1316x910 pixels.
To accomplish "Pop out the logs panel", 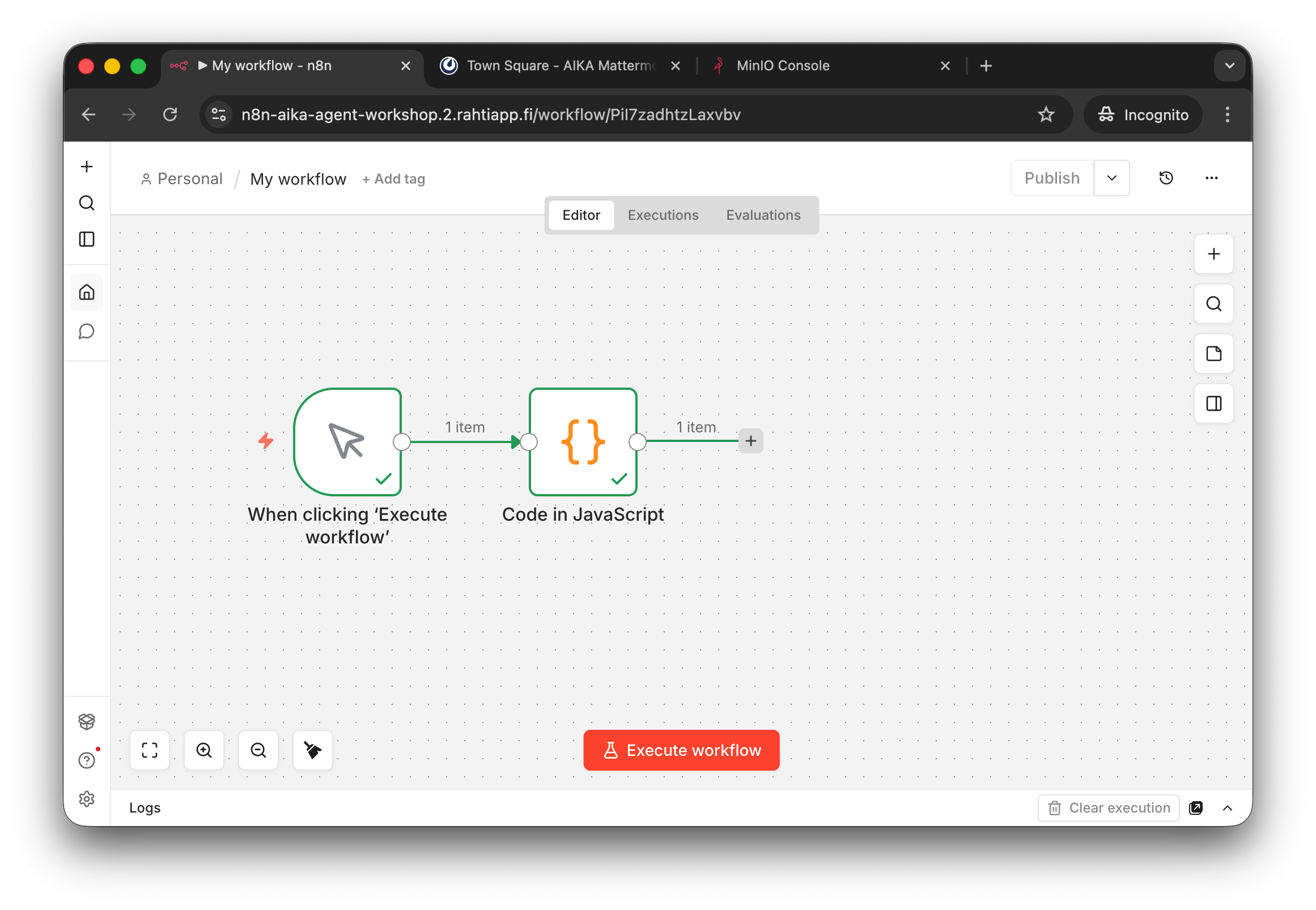I will pyautogui.click(x=1196, y=807).
